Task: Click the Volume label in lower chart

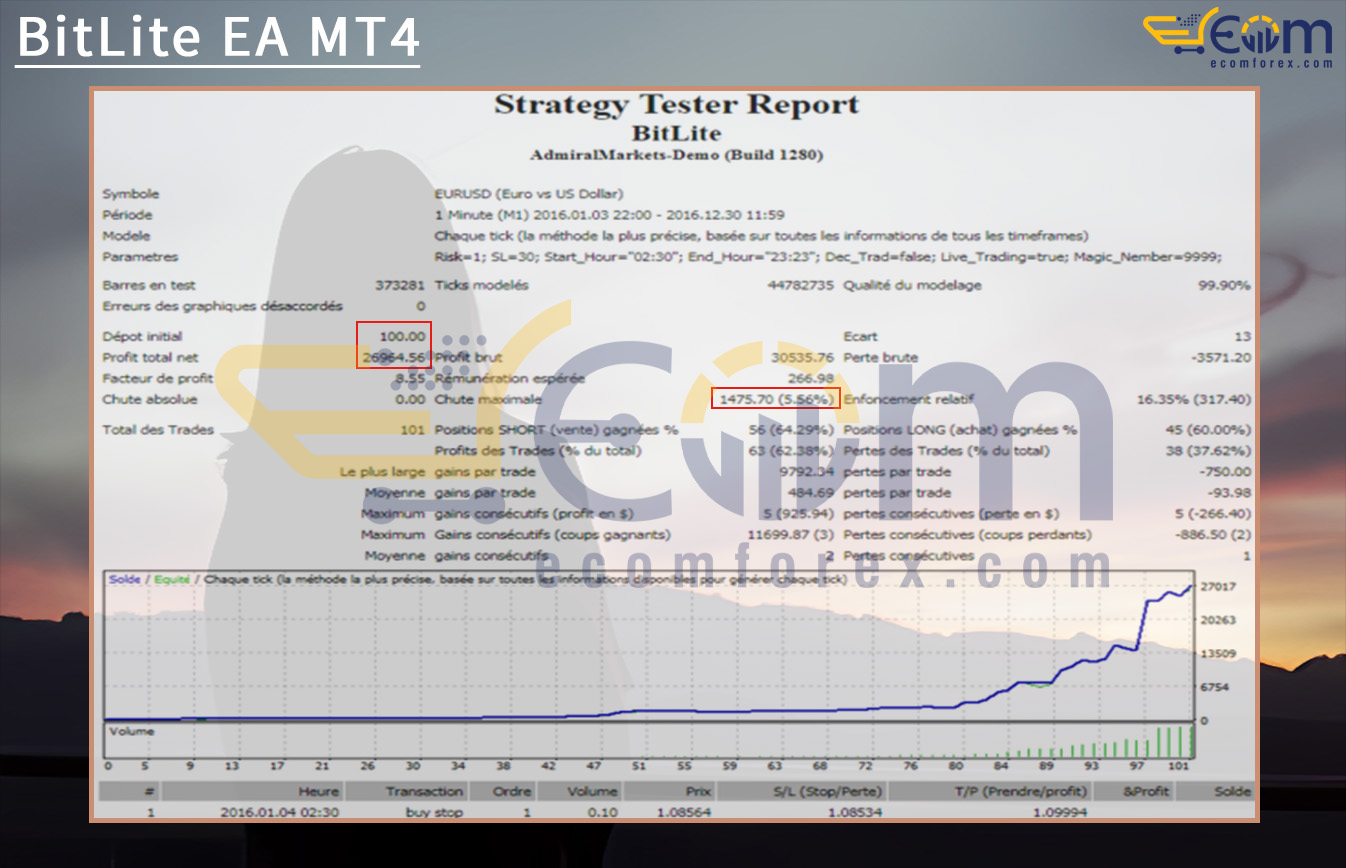Action: click(x=132, y=731)
